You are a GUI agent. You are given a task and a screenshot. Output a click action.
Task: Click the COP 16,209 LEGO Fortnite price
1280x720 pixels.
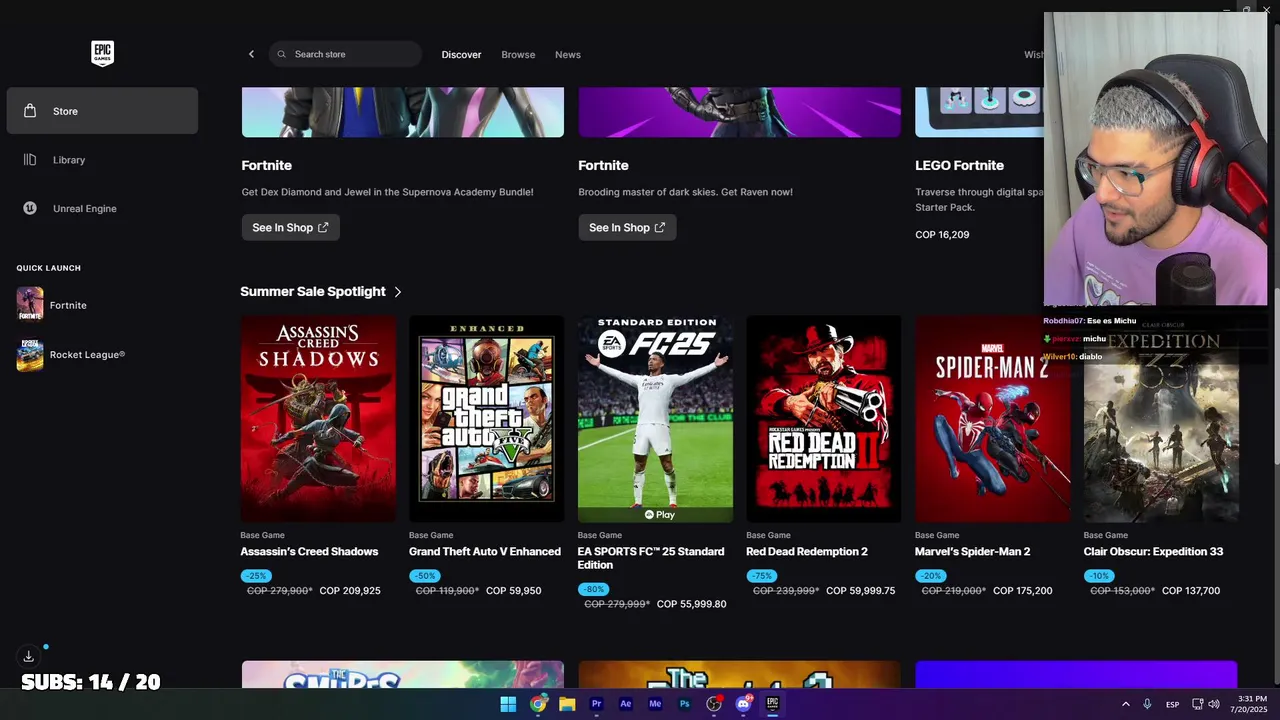pyautogui.click(x=942, y=235)
